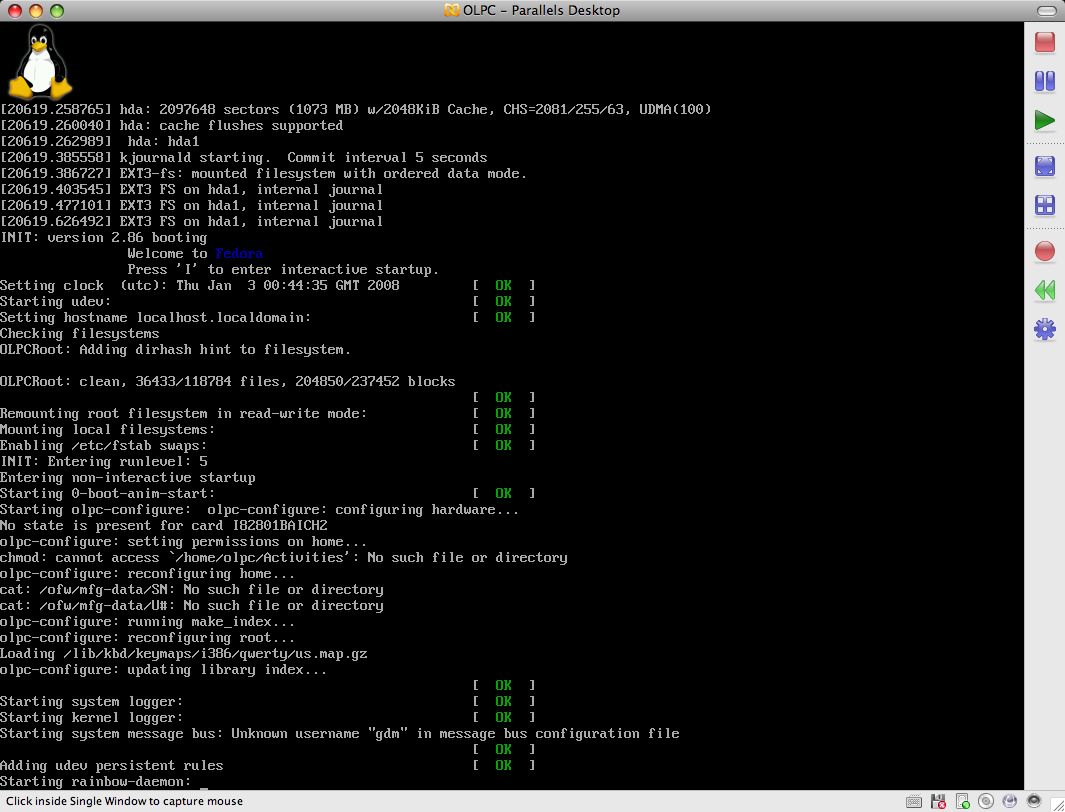The image size is (1065, 812).
Task: Switch the VM to full screen mode
Action: point(1044,166)
